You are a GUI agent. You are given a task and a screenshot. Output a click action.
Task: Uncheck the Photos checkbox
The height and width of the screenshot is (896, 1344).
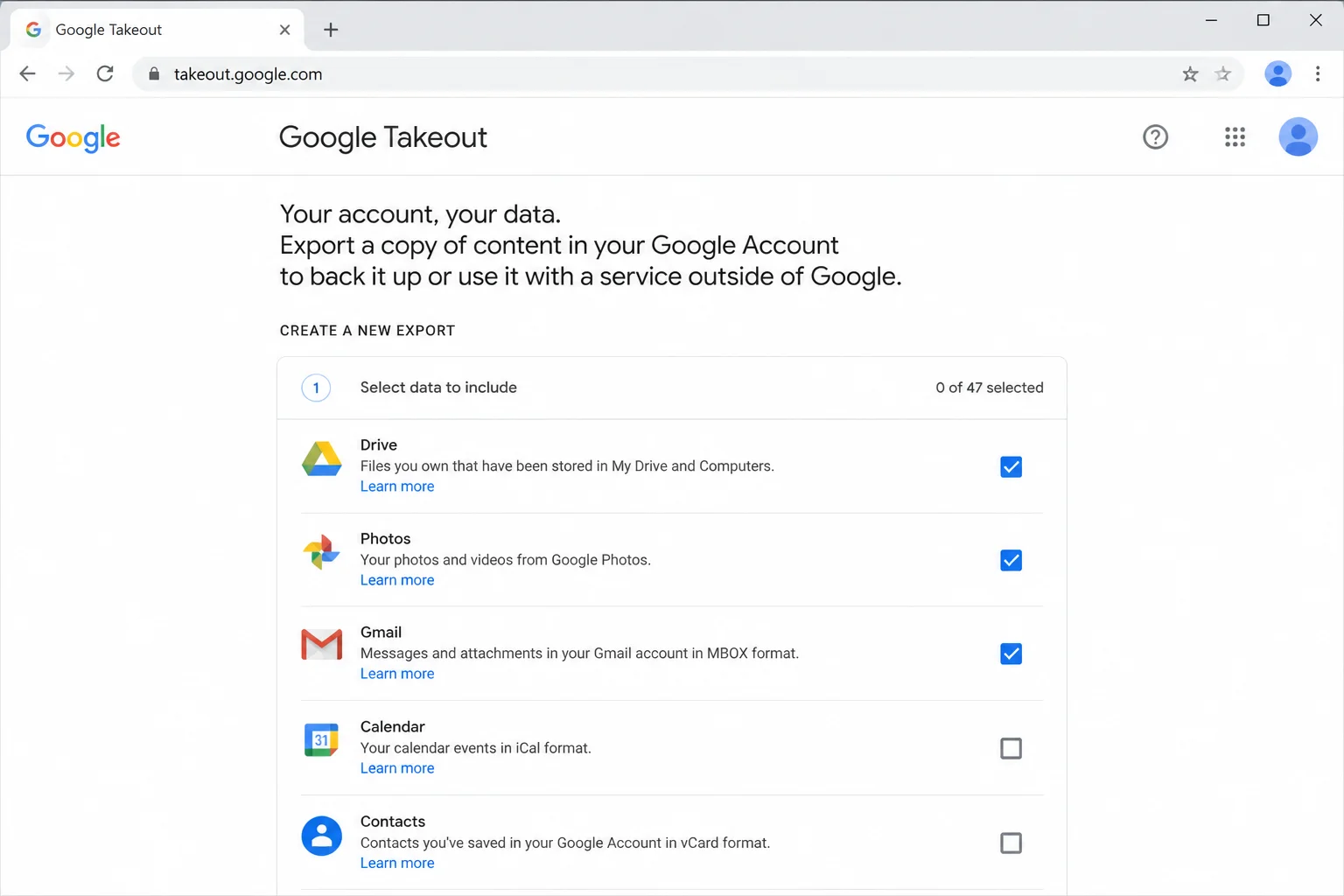pyautogui.click(x=1011, y=560)
